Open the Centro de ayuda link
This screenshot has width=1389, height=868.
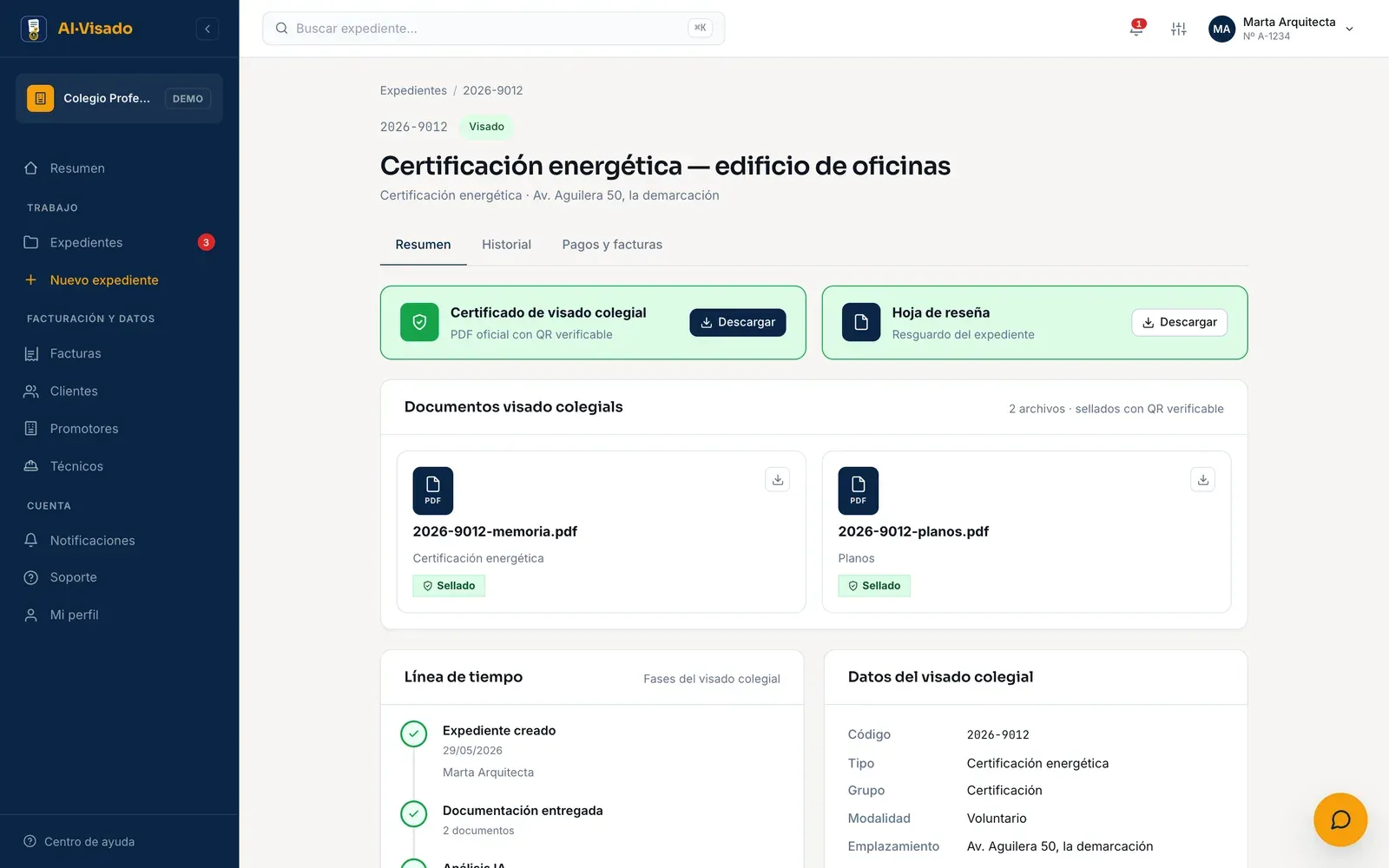[80, 841]
